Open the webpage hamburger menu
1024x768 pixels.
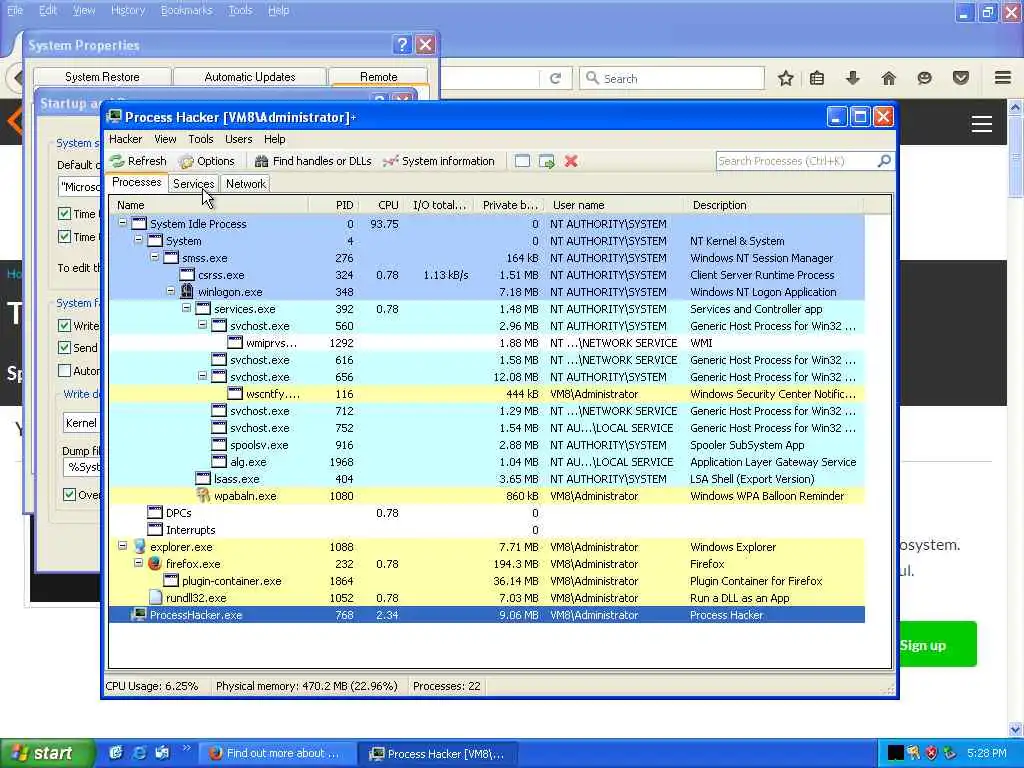tap(982, 123)
